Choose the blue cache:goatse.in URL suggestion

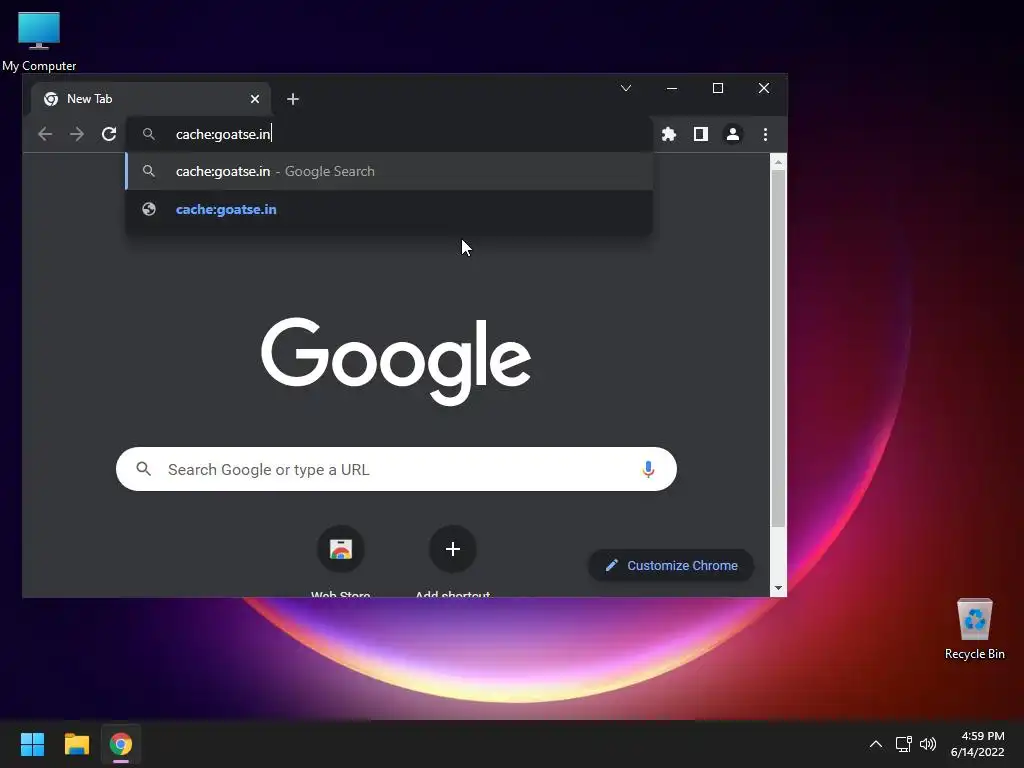point(389,209)
